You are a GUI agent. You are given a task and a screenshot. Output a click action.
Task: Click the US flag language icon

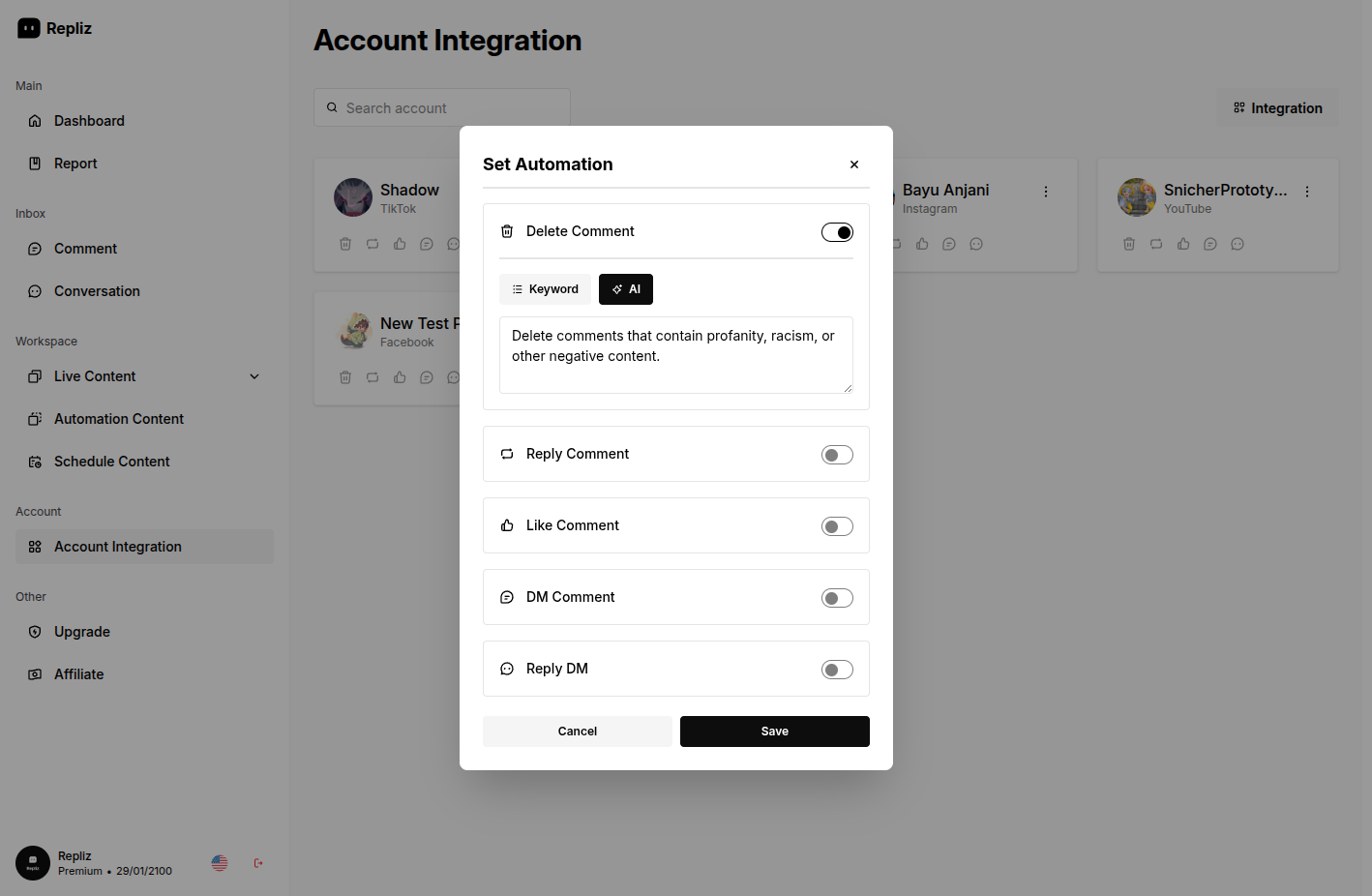(220, 863)
